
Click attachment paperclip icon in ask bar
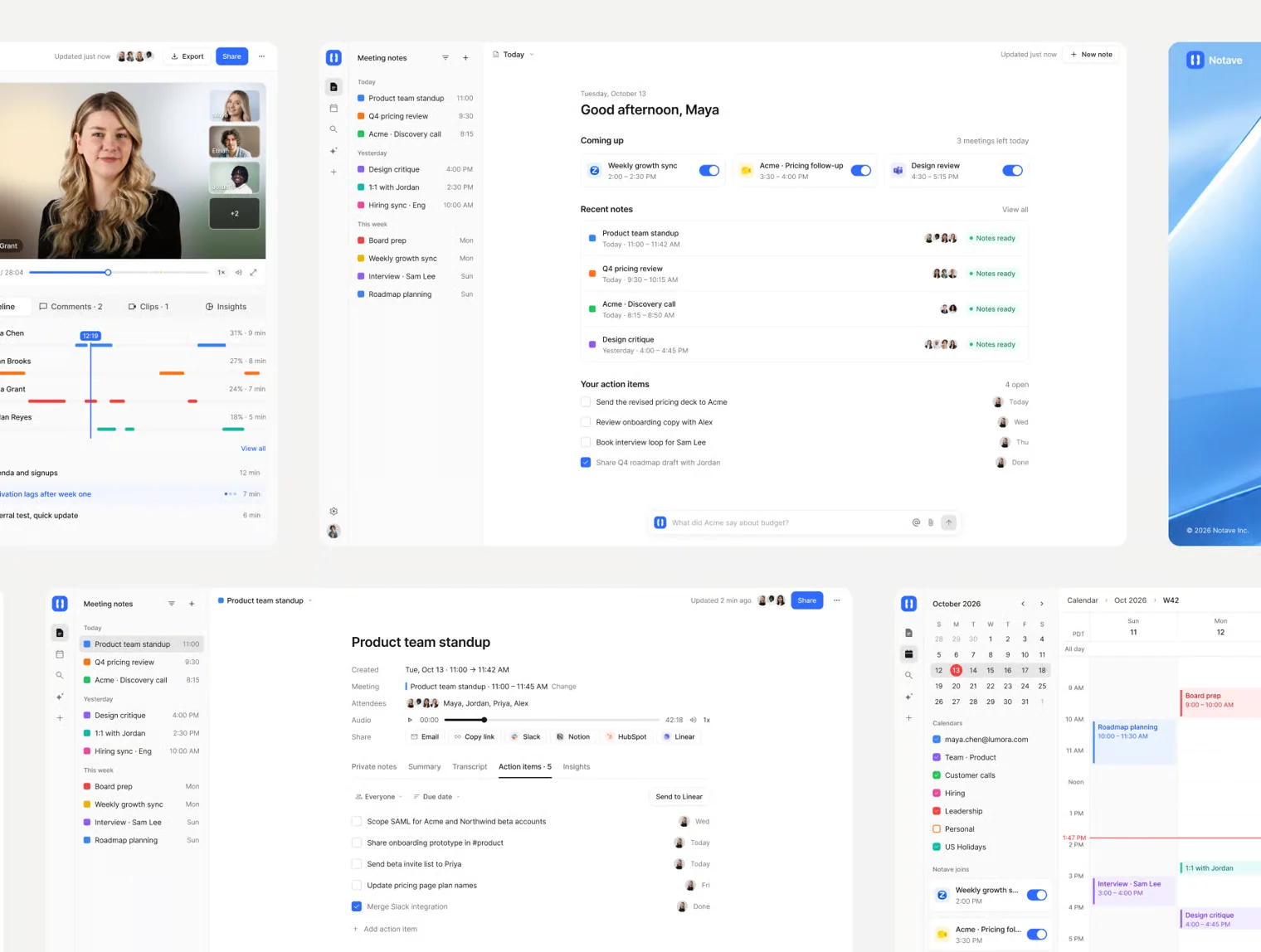[931, 522]
